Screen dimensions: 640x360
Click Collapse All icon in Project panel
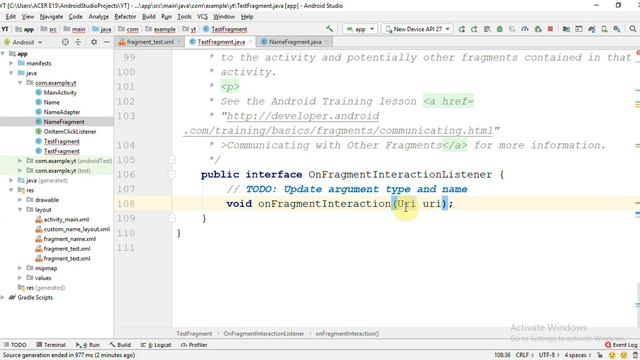pyautogui.click(x=78, y=42)
